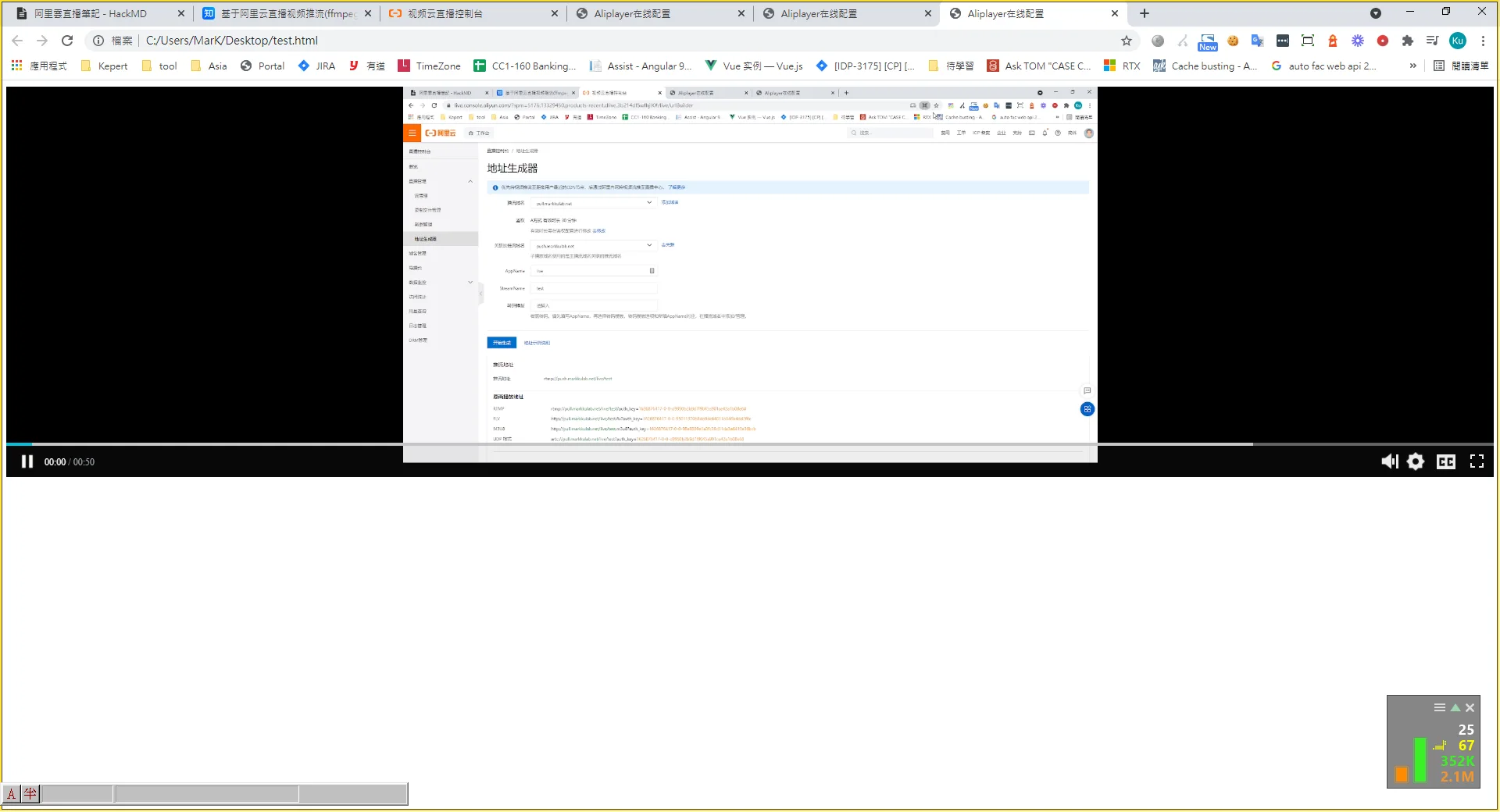1500x812 pixels.
Task: Toggle closed captions in video player
Action: (1446, 461)
